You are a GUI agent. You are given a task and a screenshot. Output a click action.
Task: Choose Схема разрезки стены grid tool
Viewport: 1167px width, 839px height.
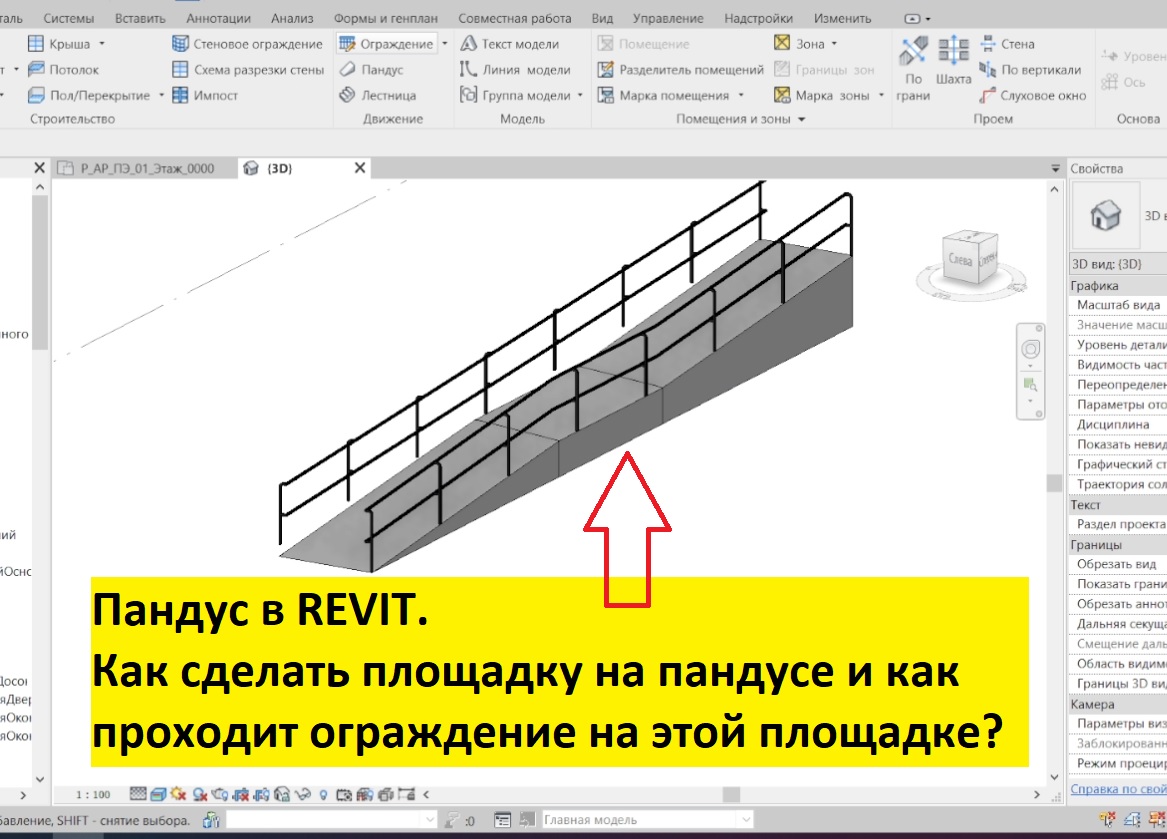pyautogui.click(x=248, y=69)
